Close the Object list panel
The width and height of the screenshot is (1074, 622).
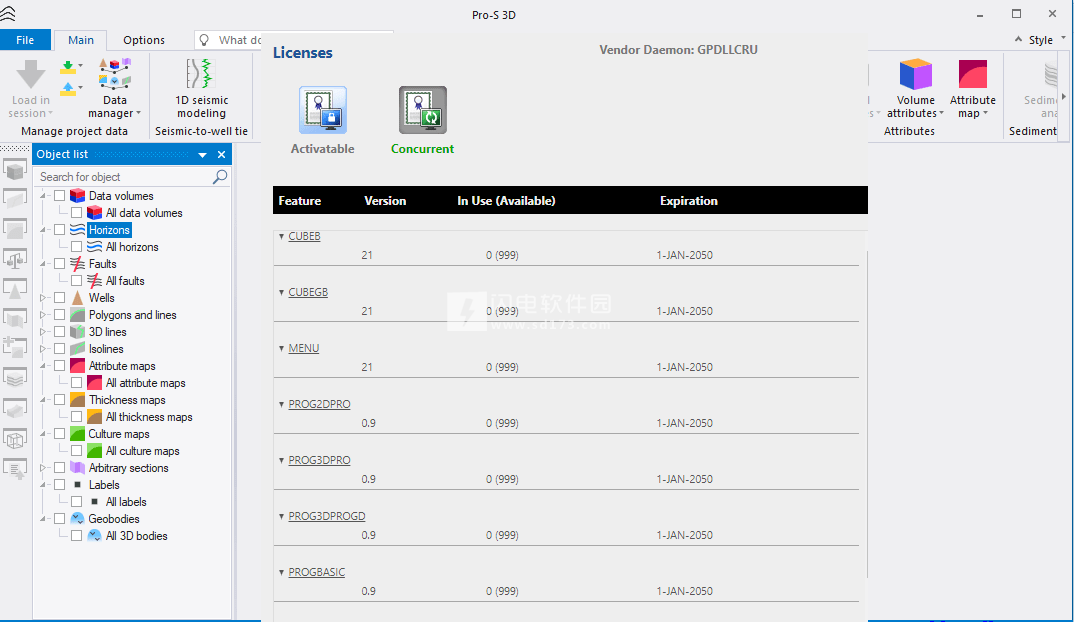tap(221, 155)
